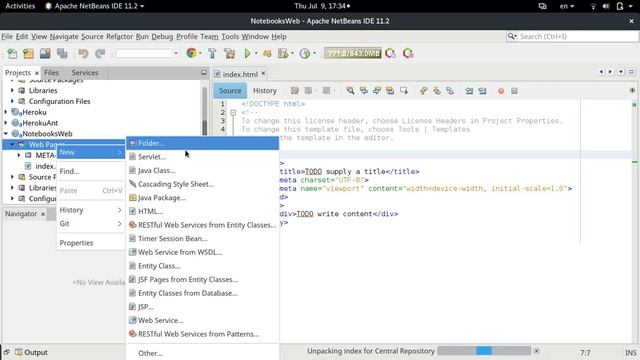This screenshot has height=360, width=640.
Task: Click the system volume icon in top bar
Action: (x=606, y=6)
